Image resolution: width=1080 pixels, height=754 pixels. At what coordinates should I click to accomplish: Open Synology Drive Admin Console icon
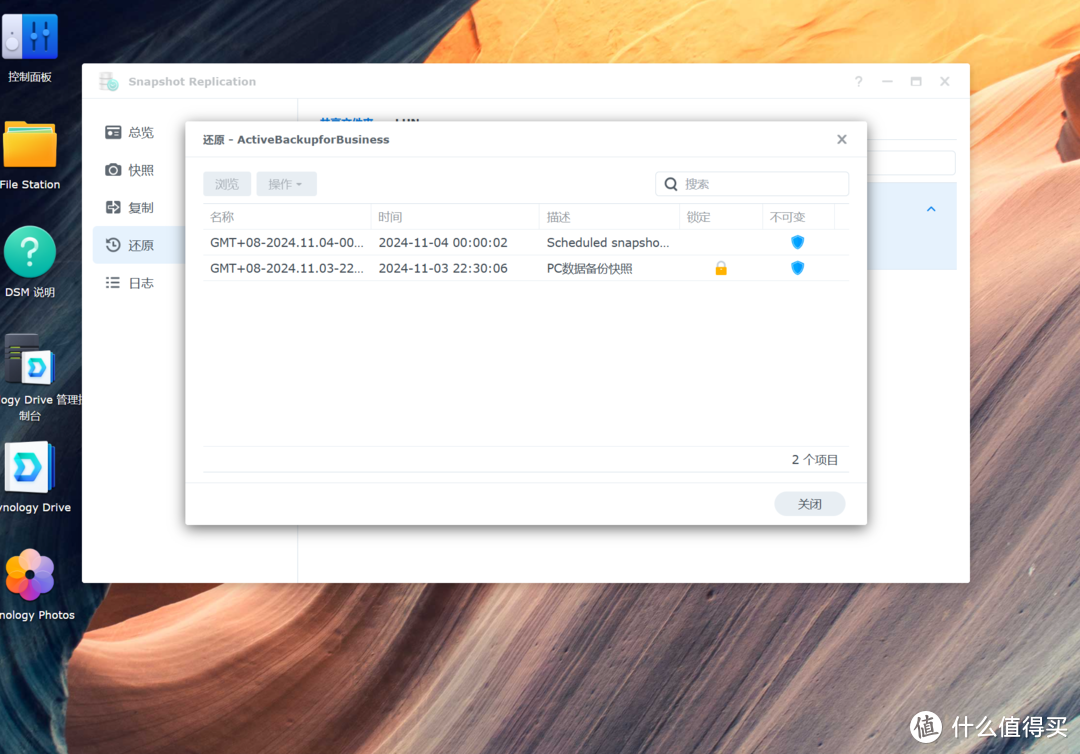coord(30,361)
